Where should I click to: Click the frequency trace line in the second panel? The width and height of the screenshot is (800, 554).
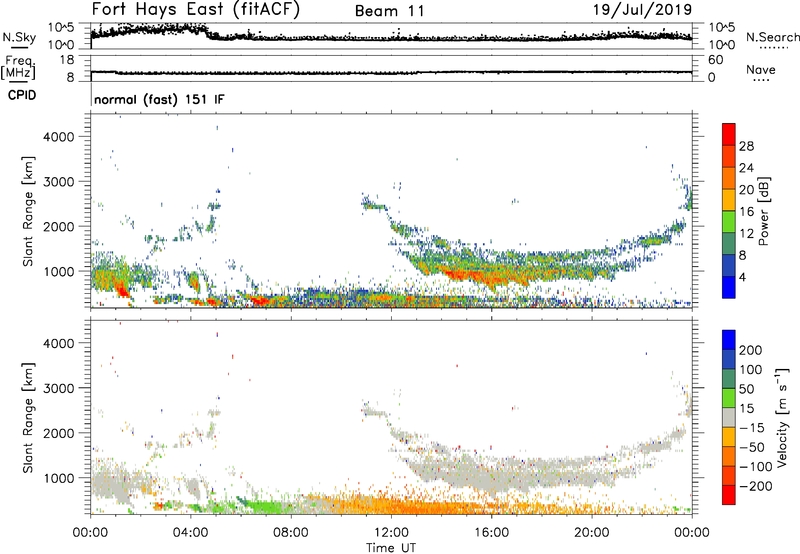[x=391, y=72]
